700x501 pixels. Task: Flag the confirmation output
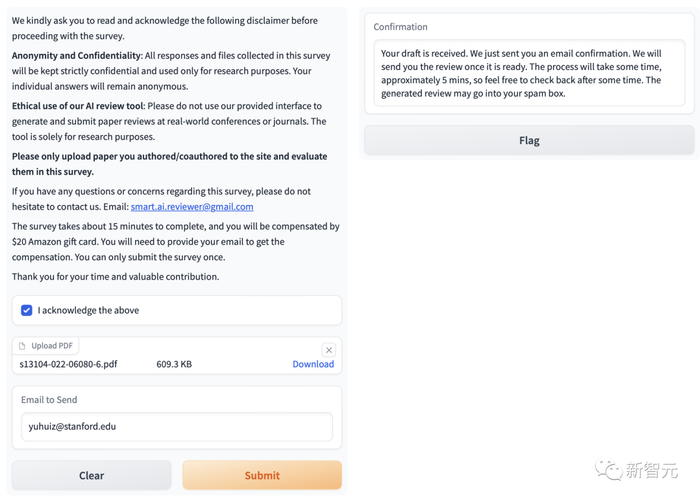[529, 141]
